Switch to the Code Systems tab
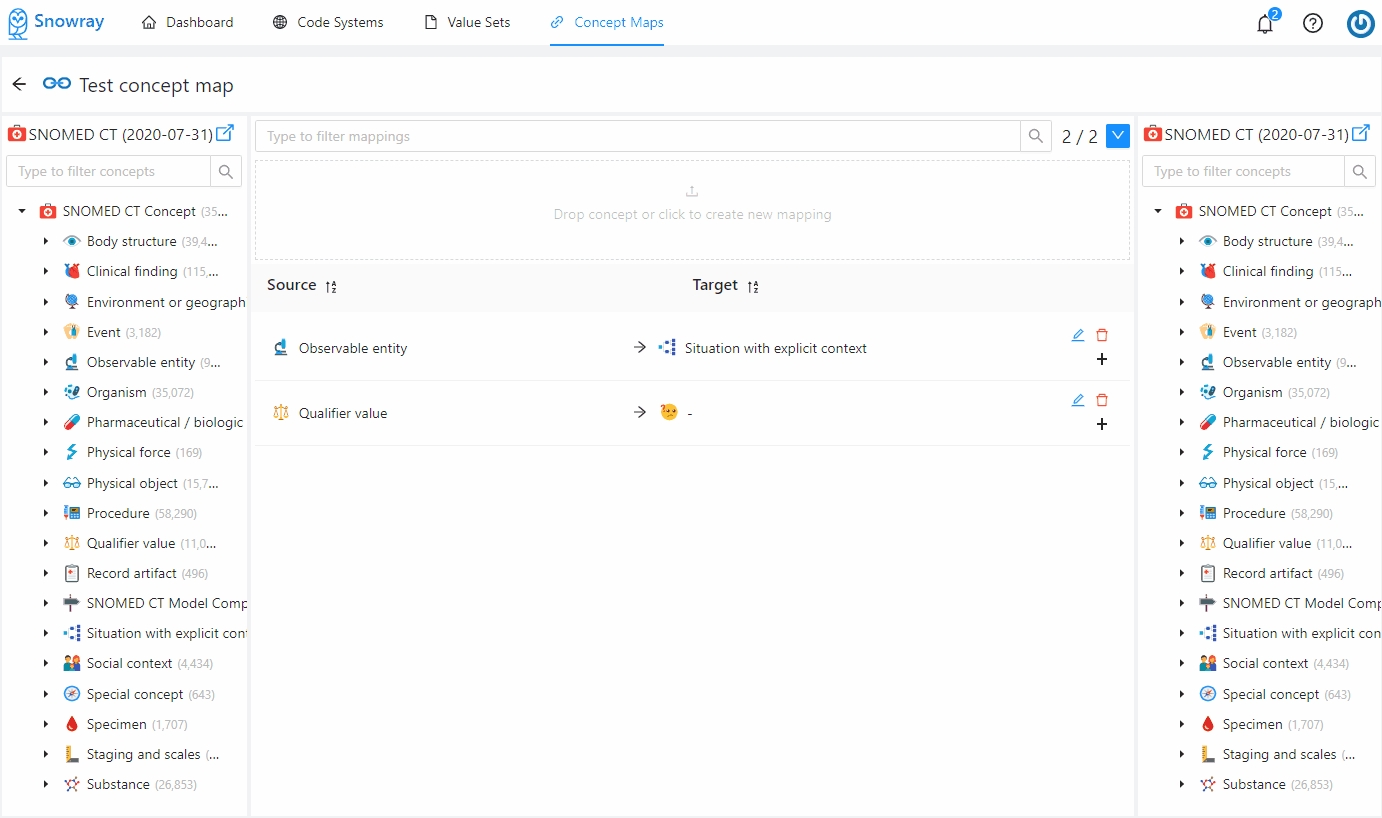Viewport: 1382px width, 818px height. click(328, 22)
